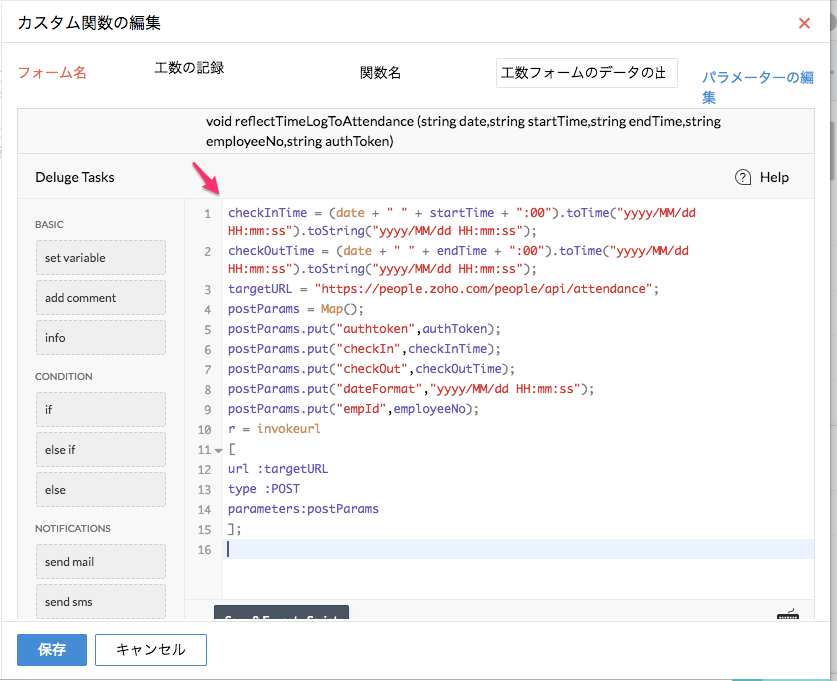Click the CONDITION section heading

pyautogui.click(x=64, y=376)
